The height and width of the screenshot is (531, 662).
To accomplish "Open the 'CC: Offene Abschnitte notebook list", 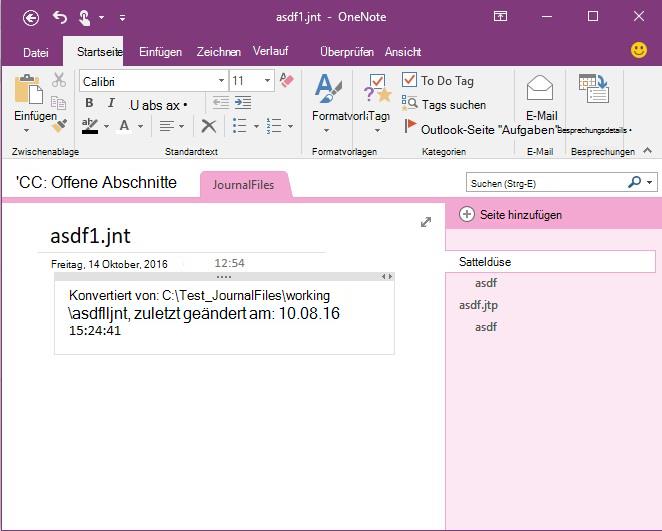I will [x=96, y=182].
